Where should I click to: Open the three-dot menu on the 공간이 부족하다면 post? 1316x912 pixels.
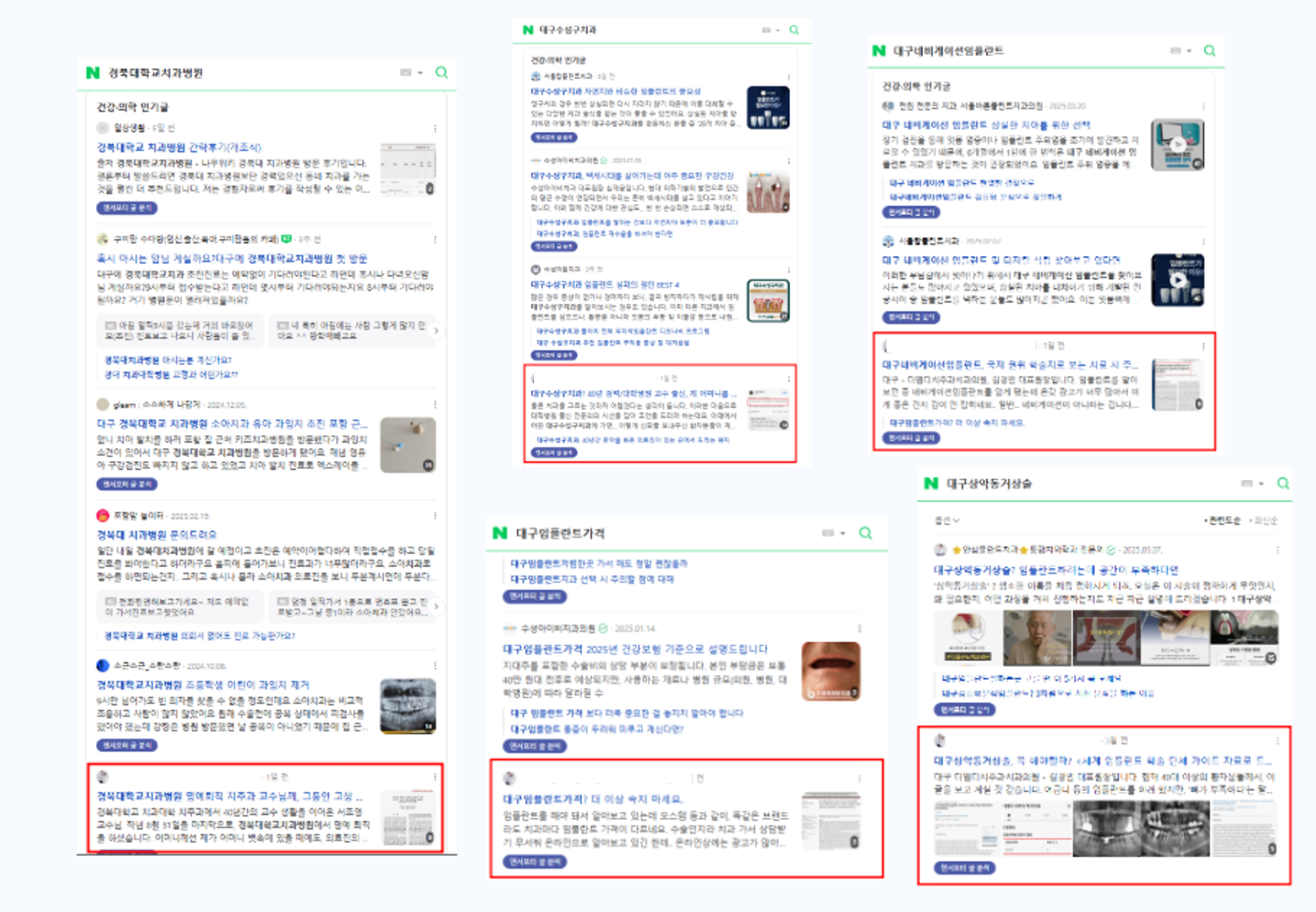tap(1277, 550)
